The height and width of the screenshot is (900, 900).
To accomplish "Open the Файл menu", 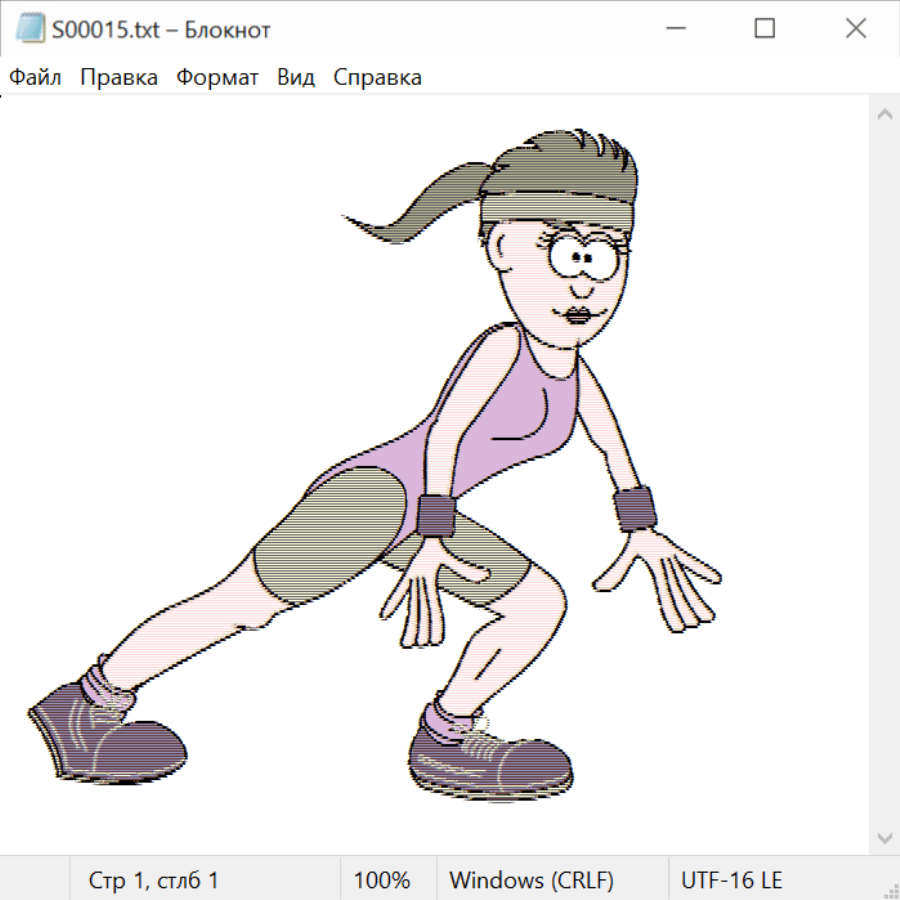I will pos(35,78).
